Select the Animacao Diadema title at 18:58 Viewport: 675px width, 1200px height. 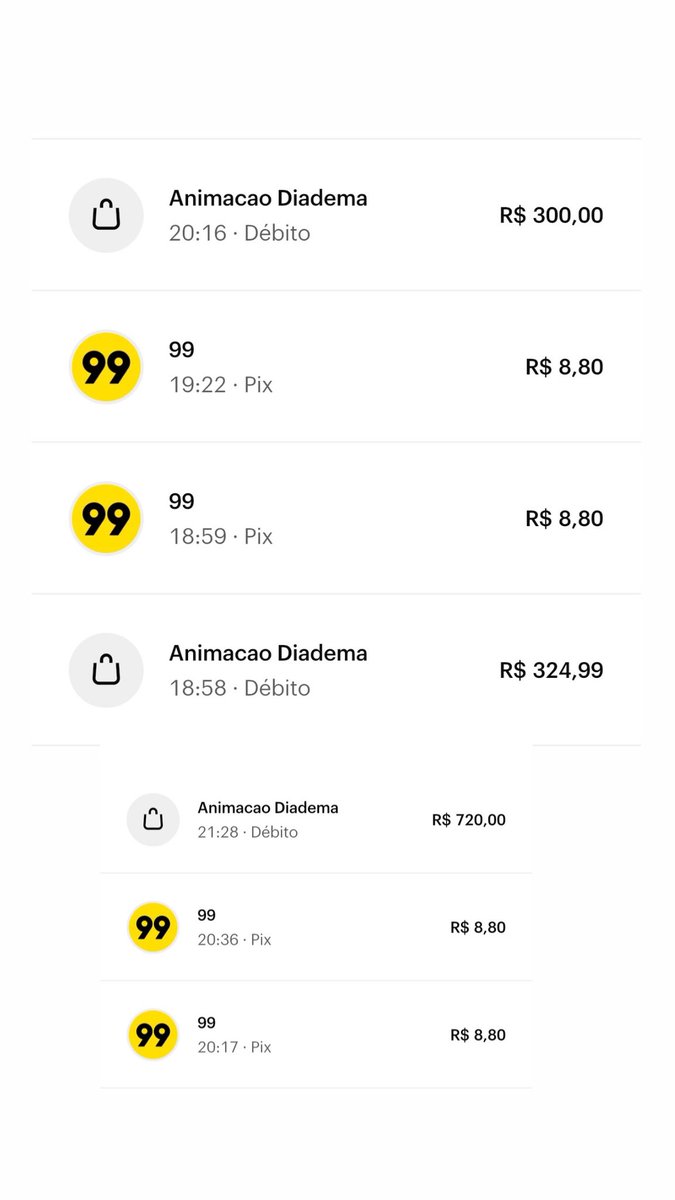click(x=268, y=653)
